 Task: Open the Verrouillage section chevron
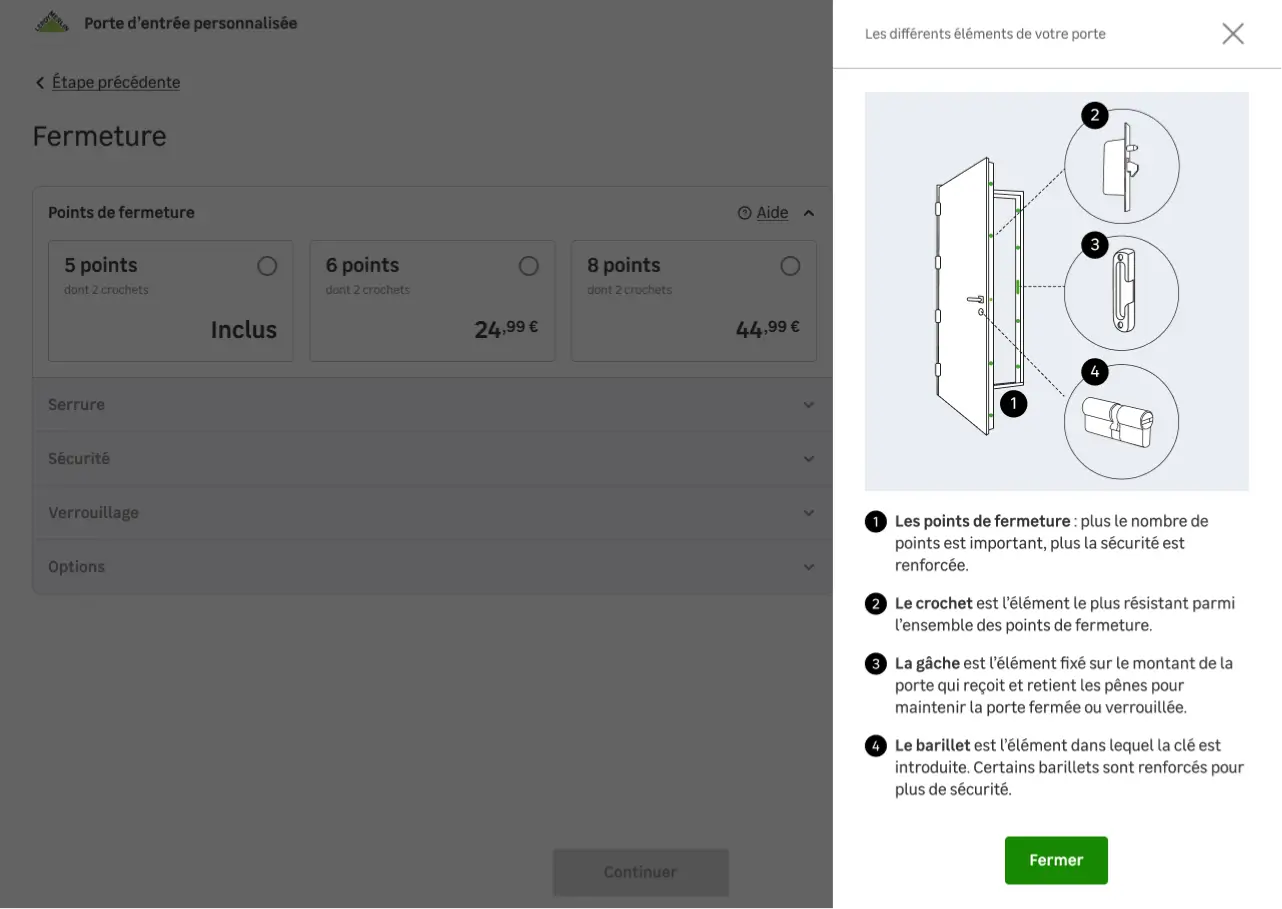pos(809,513)
